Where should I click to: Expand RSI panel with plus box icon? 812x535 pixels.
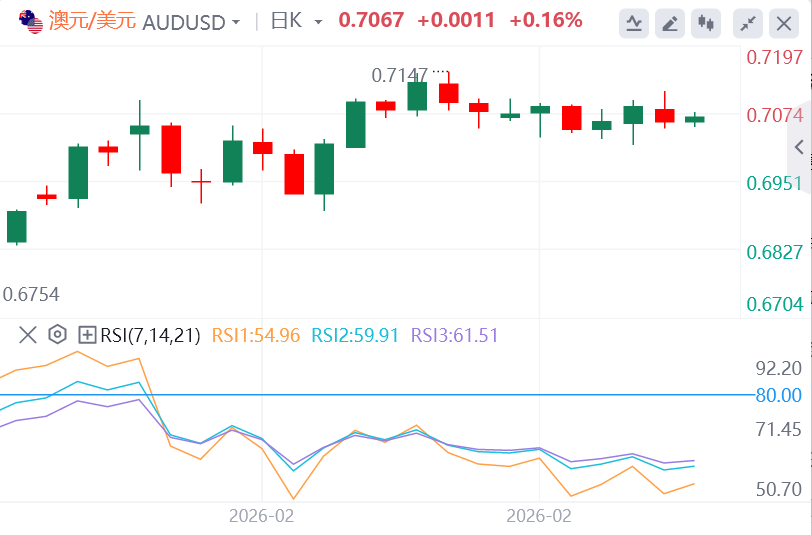(x=87, y=335)
